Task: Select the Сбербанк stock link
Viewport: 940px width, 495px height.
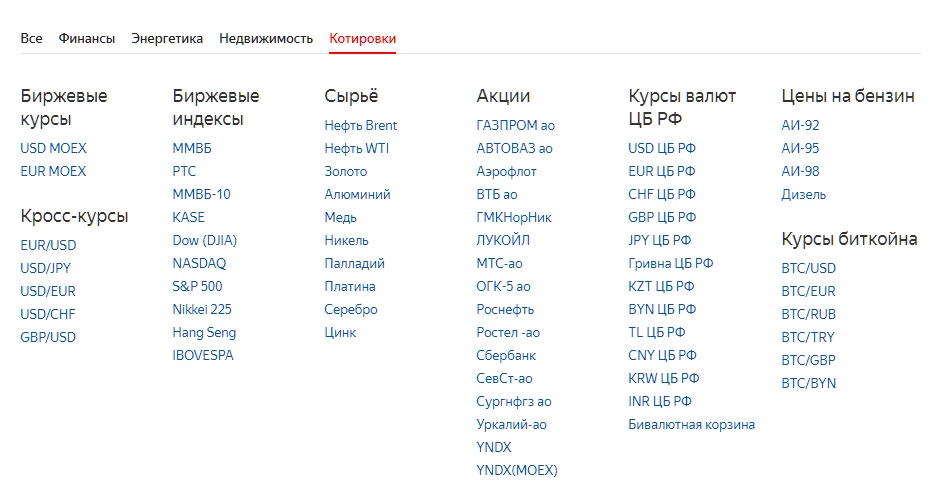Action: pyautogui.click(x=506, y=355)
